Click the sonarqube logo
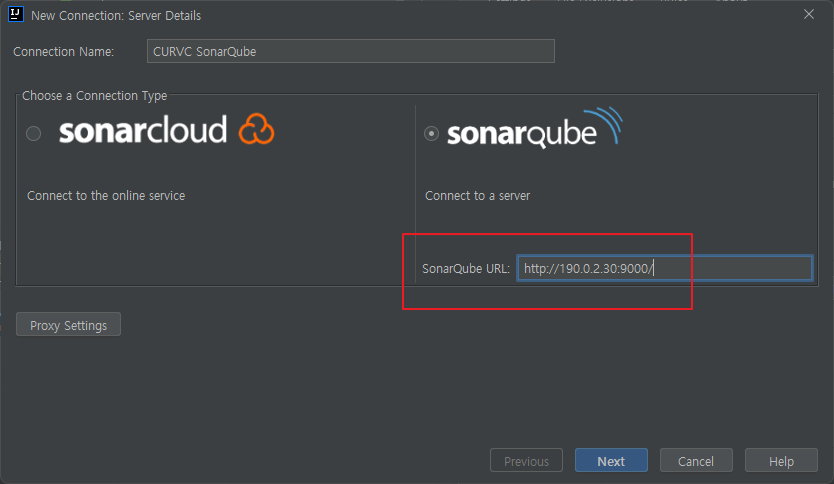 pos(535,128)
